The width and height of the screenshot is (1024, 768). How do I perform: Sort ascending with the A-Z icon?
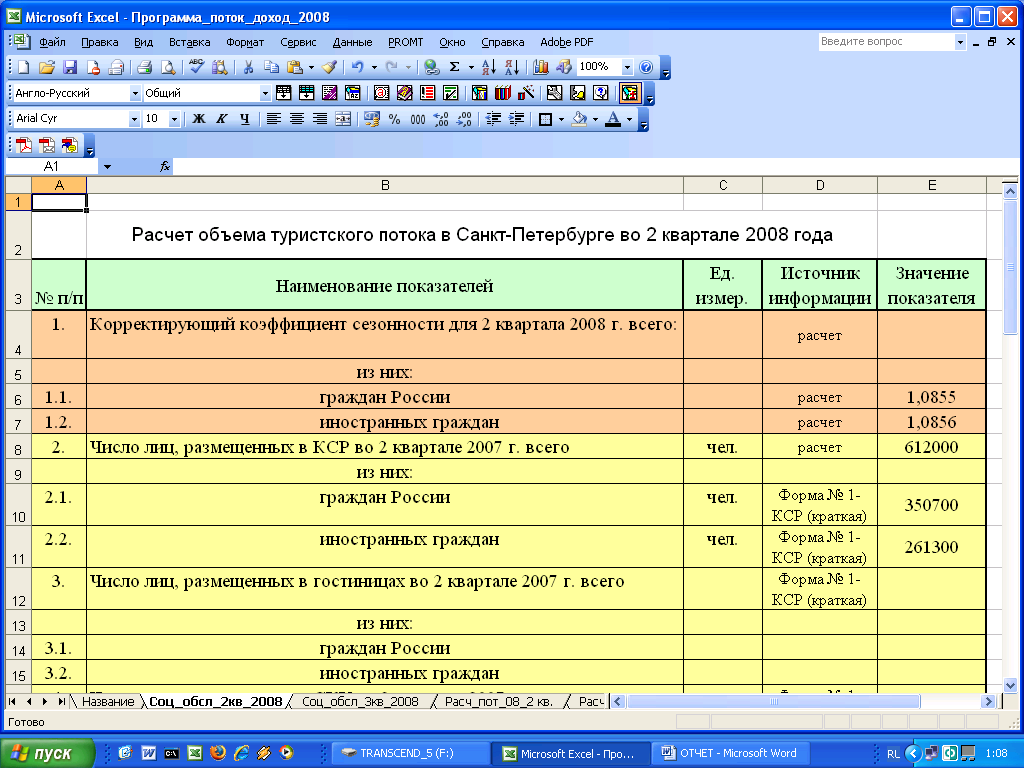click(x=488, y=67)
